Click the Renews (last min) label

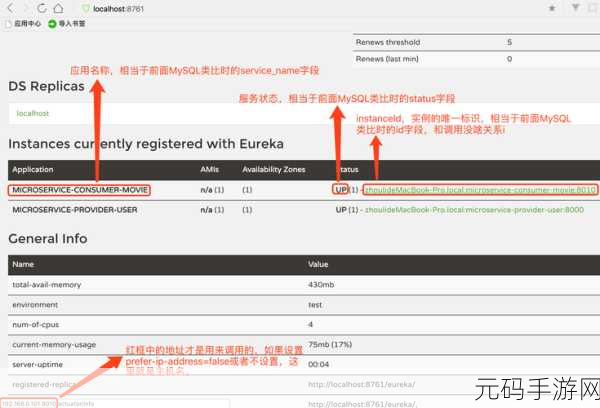click(387, 59)
